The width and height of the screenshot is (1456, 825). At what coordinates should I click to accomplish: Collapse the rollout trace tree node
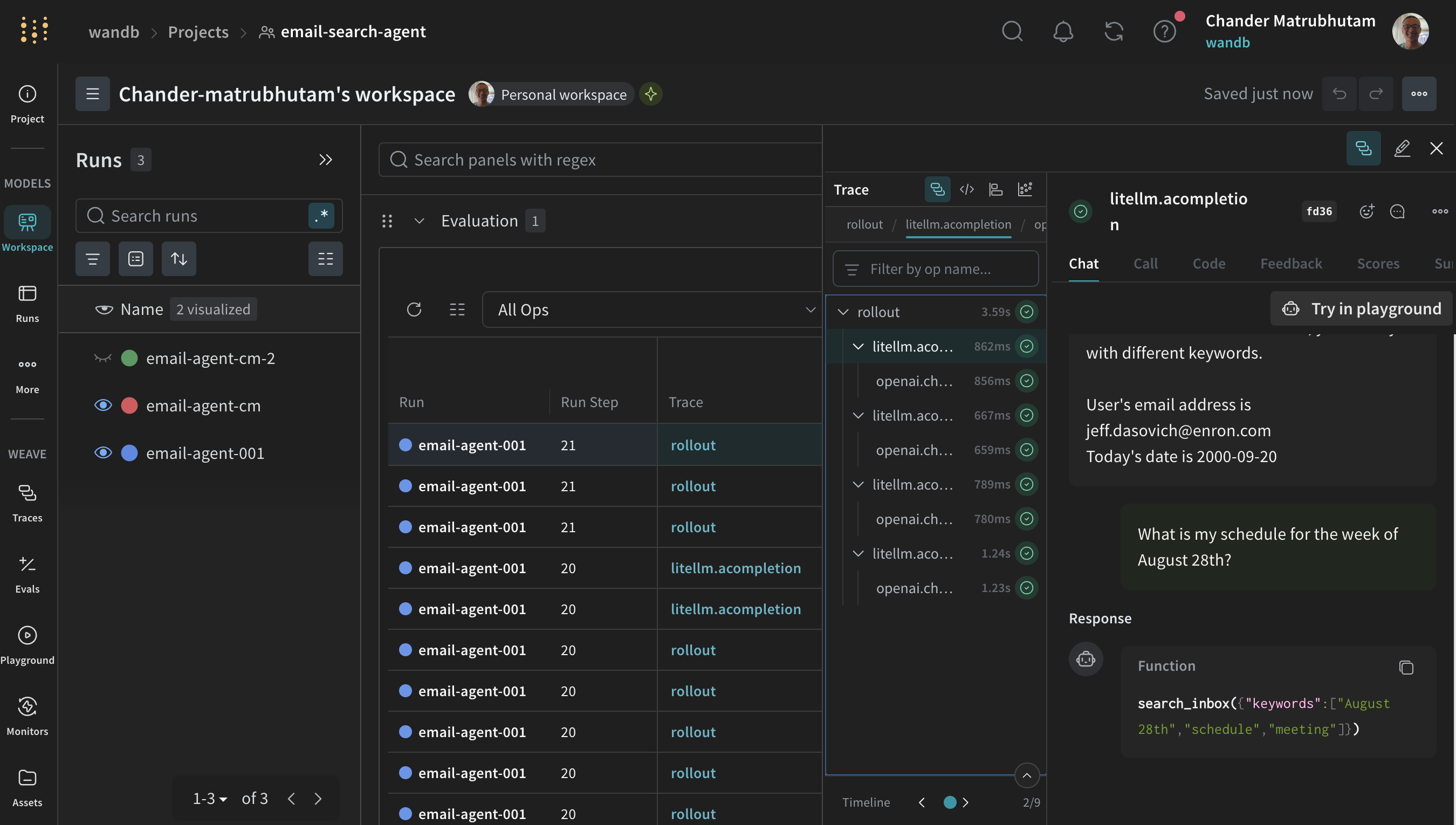[843, 312]
